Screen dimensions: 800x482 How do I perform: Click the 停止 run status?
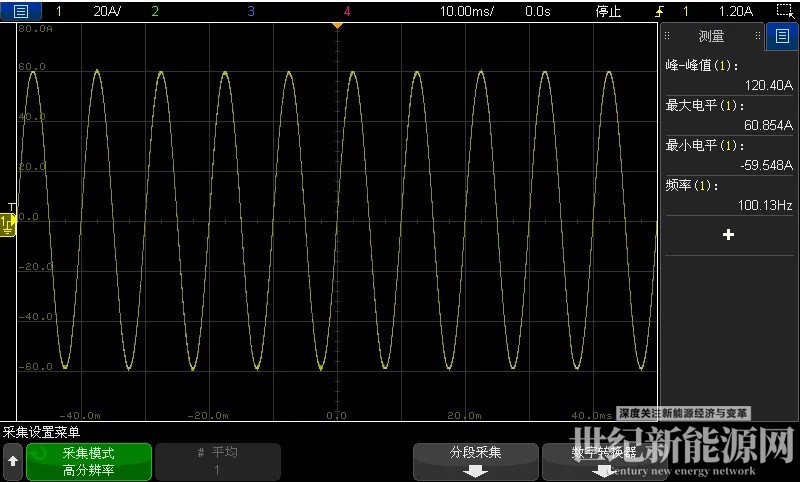608,12
